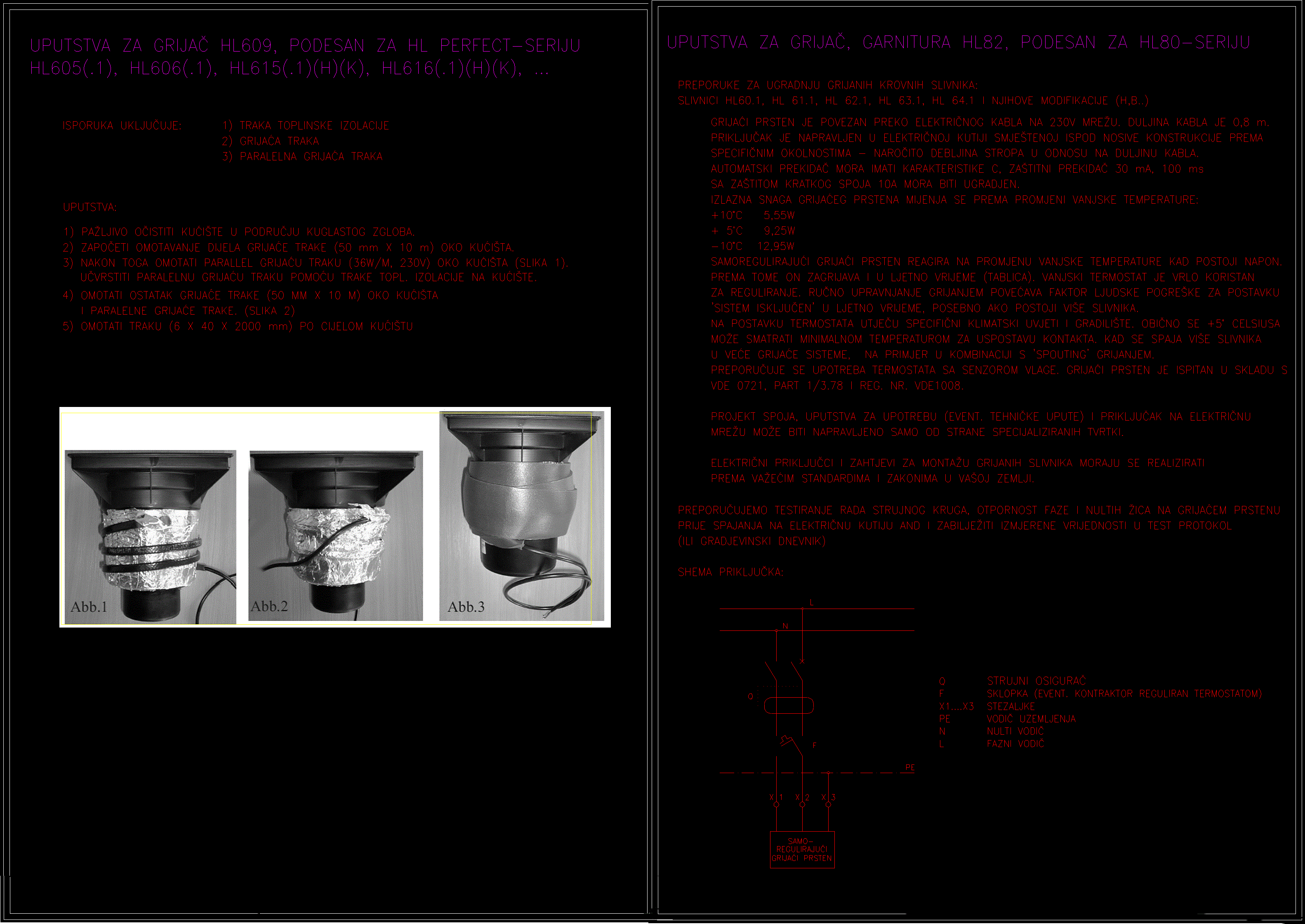Select the '+10°C 5,55W' value row

tap(753, 216)
